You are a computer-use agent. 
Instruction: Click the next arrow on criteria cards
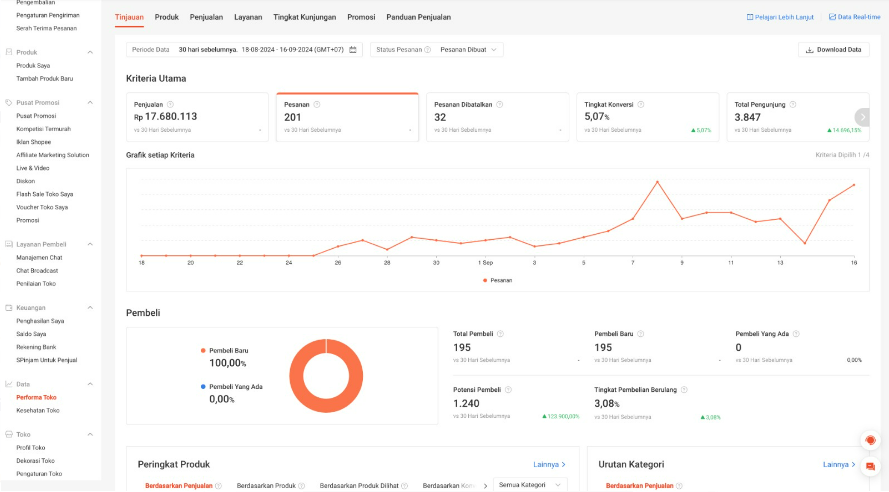(862, 117)
